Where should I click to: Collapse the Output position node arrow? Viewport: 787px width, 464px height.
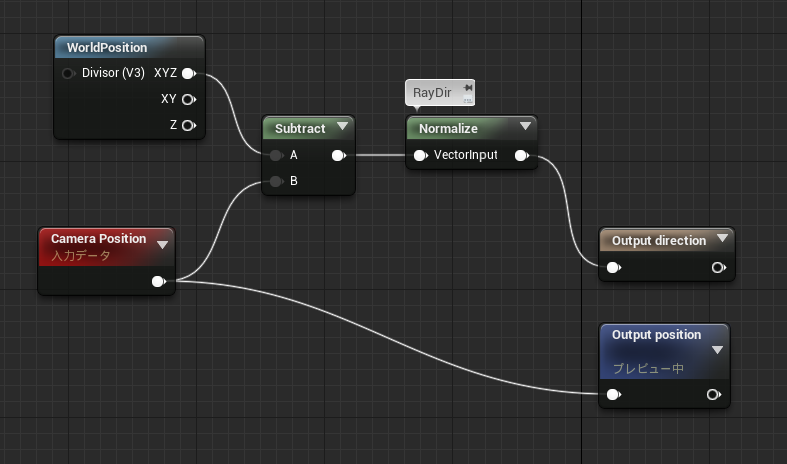point(717,350)
